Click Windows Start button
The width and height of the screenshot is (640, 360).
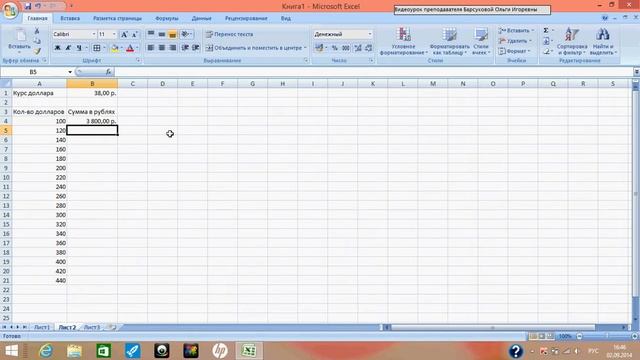coord(11,351)
